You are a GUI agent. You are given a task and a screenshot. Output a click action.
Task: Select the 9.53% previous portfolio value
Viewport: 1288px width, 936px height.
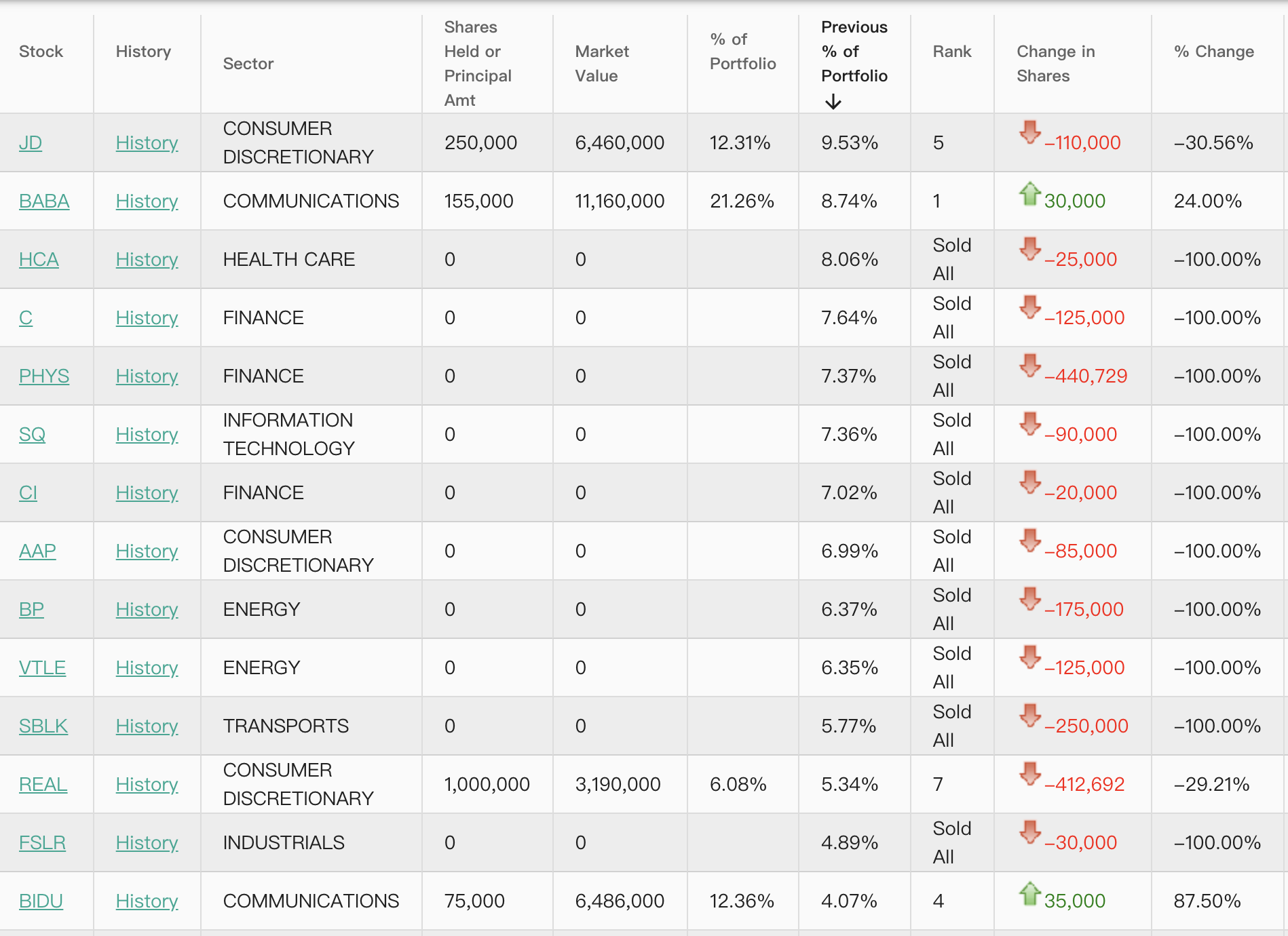click(850, 142)
